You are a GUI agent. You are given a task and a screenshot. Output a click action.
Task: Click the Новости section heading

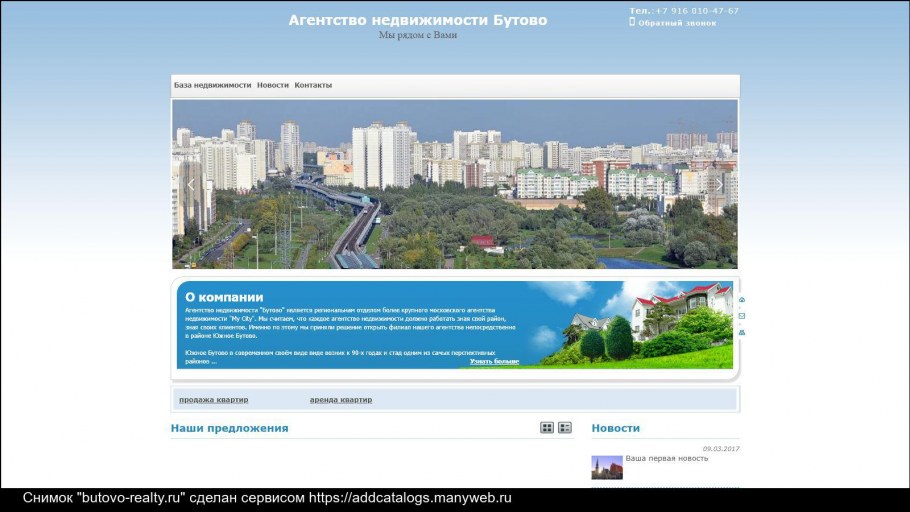(x=616, y=428)
